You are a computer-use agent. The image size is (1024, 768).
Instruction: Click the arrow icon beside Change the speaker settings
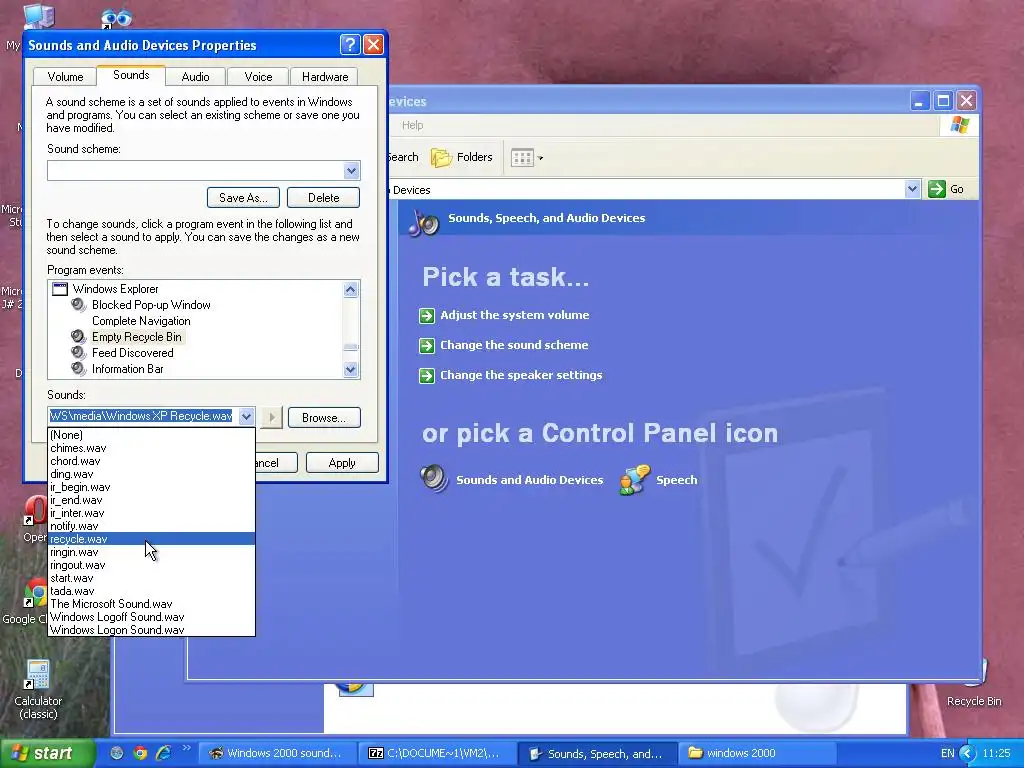(426, 376)
